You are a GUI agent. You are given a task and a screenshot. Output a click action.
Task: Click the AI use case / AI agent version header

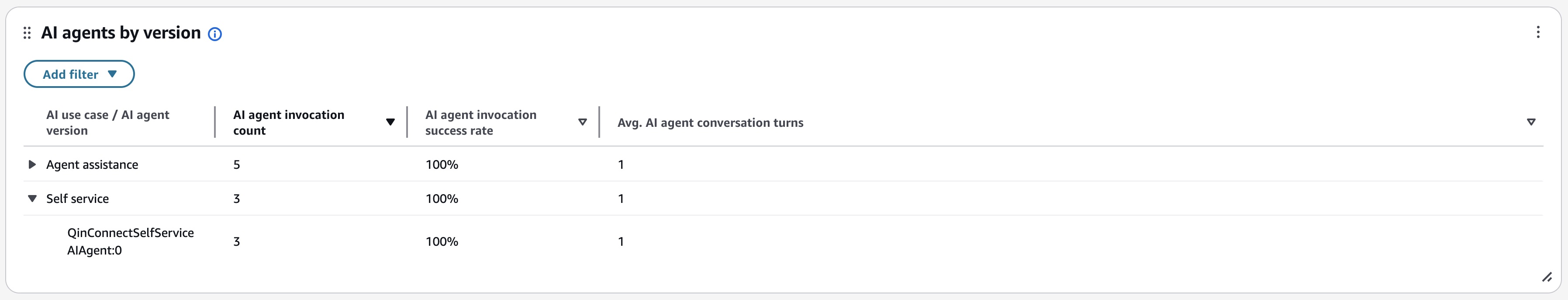coord(108,122)
